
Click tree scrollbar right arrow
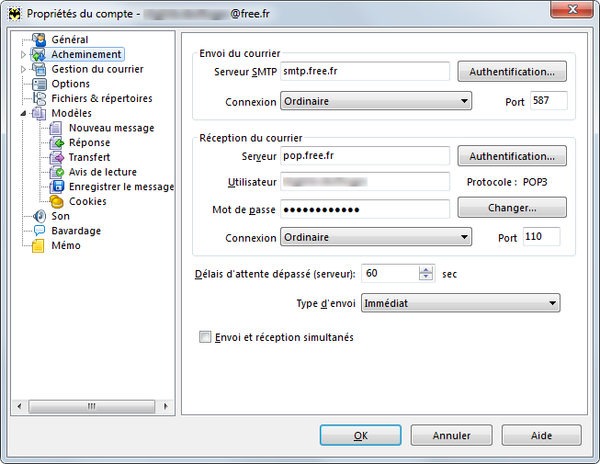(166, 406)
